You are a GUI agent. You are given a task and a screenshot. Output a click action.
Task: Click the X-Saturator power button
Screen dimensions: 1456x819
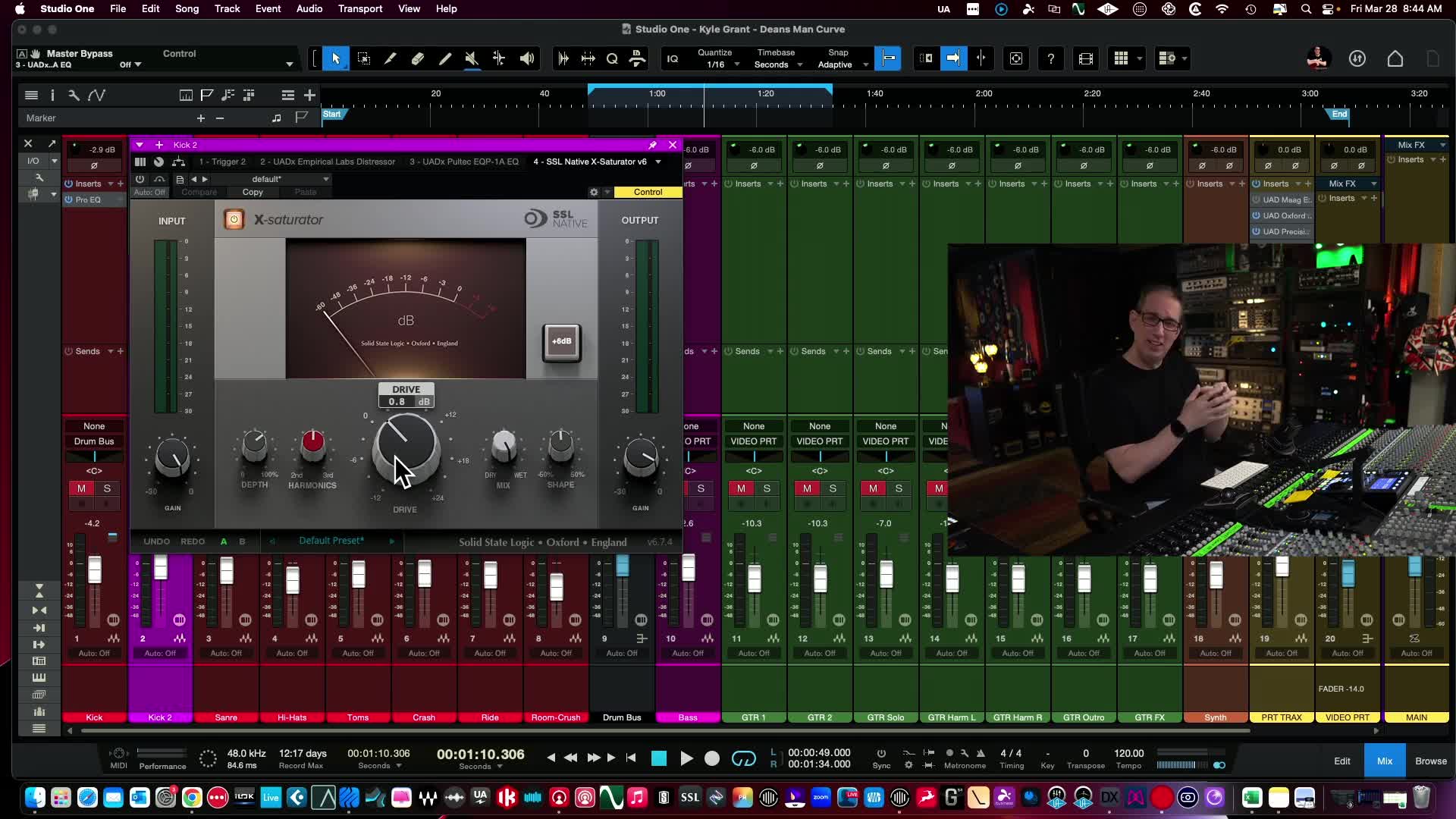point(234,220)
